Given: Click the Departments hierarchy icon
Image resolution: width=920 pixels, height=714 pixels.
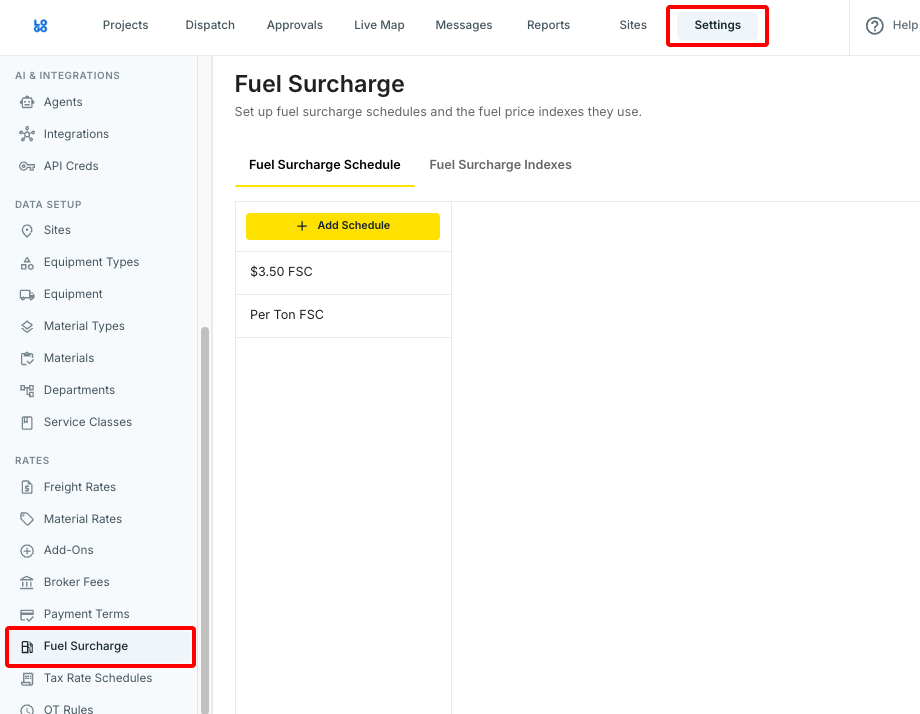Looking at the screenshot, I should click(27, 390).
